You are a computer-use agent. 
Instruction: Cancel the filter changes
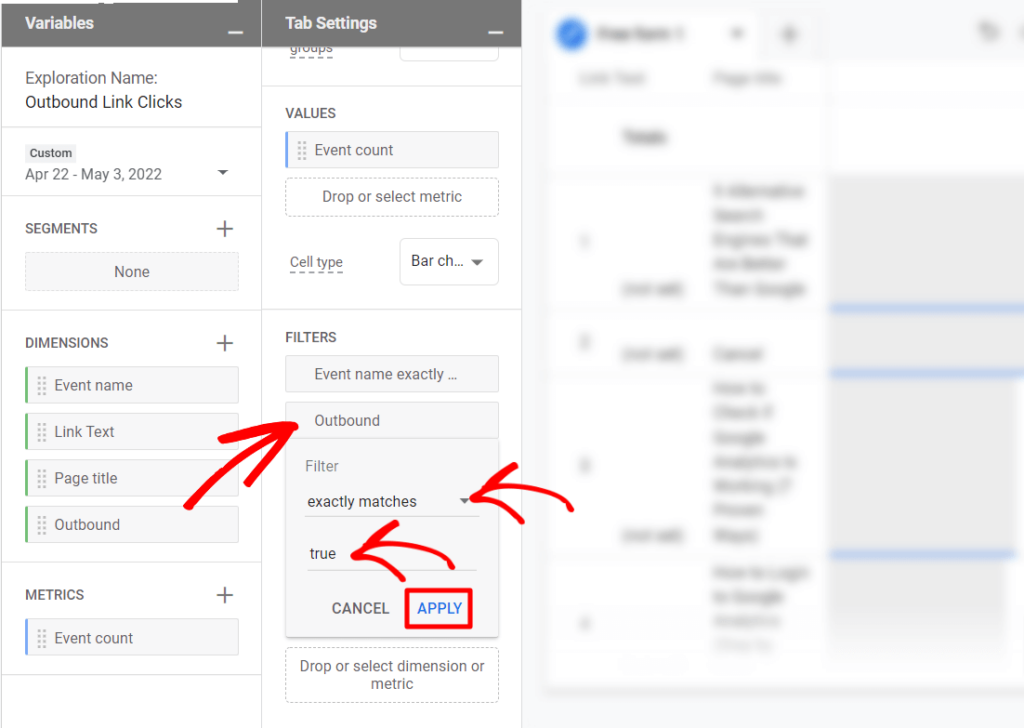coord(360,608)
